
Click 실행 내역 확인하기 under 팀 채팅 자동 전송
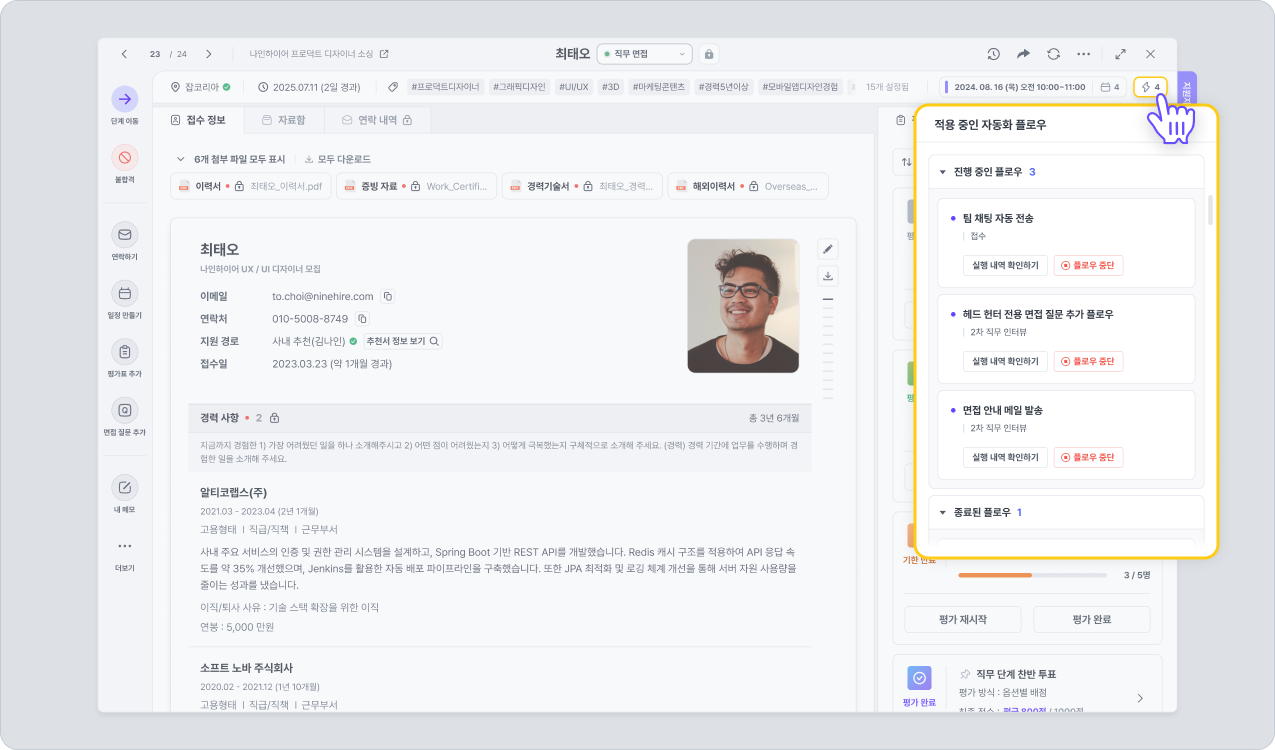[x=1005, y=265]
